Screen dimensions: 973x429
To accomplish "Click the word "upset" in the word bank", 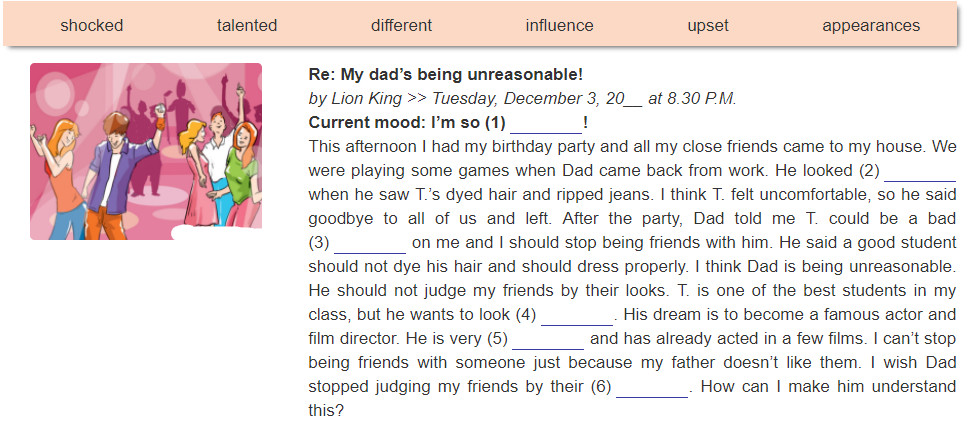I will tap(708, 25).
